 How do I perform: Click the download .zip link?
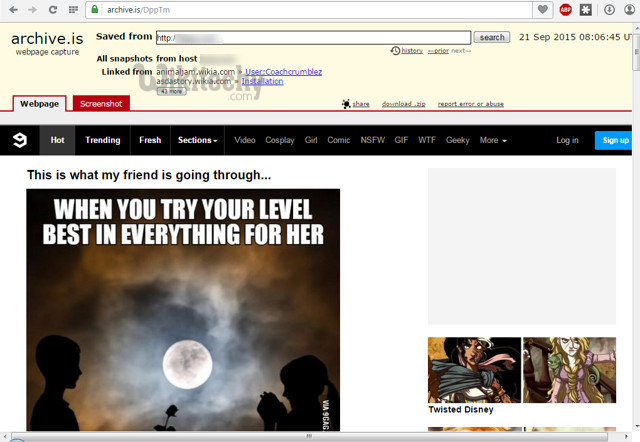click(x=404, y=104)
